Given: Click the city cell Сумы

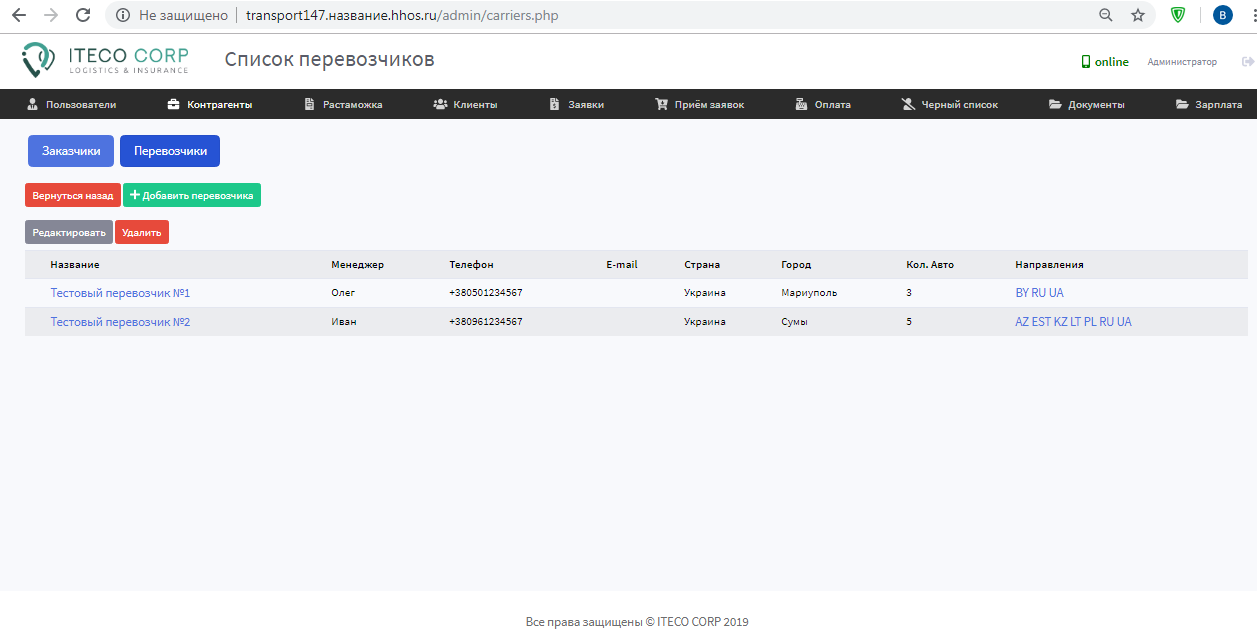Looking at the screenshot, I should point(794,322).
